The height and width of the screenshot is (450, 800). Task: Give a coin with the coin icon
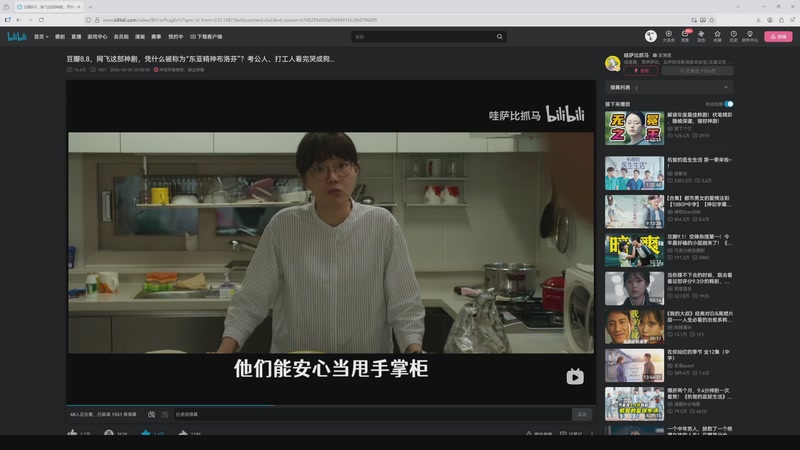pyautogui.click(x=109, y=433)
